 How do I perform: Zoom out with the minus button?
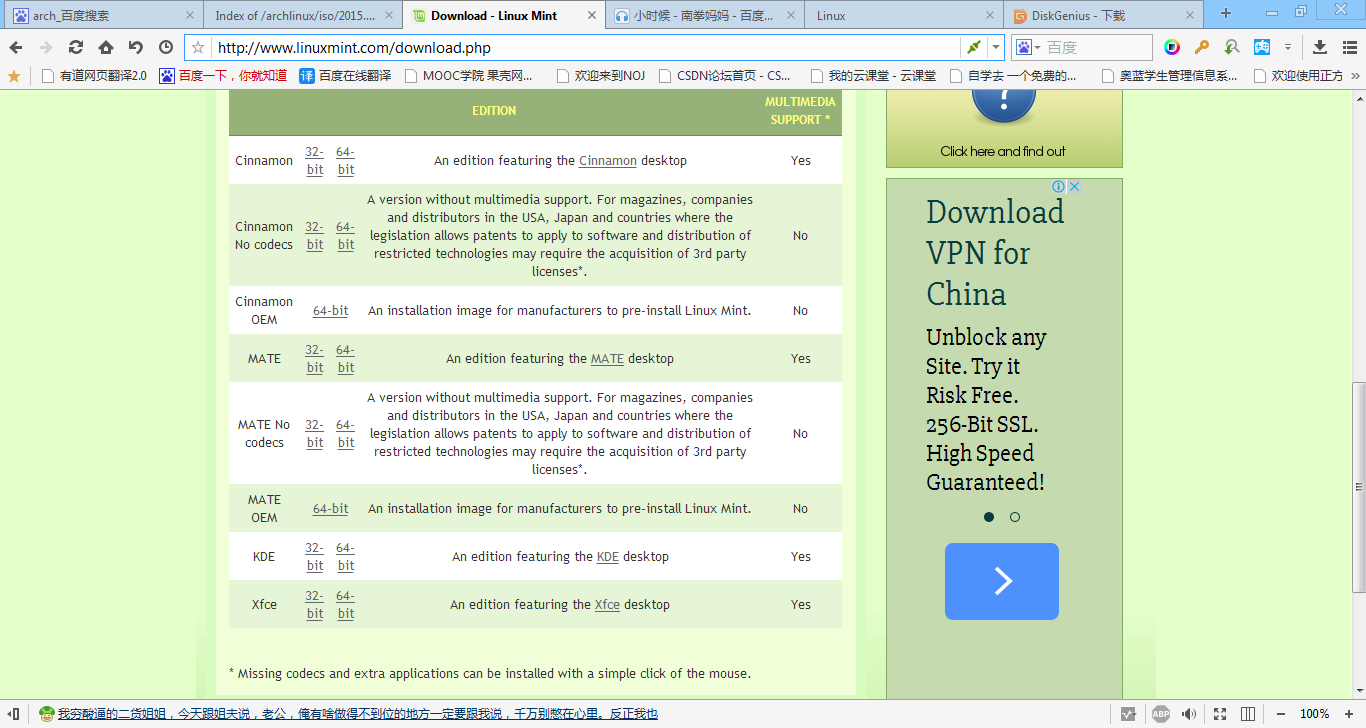click(x=1279, y=714)
